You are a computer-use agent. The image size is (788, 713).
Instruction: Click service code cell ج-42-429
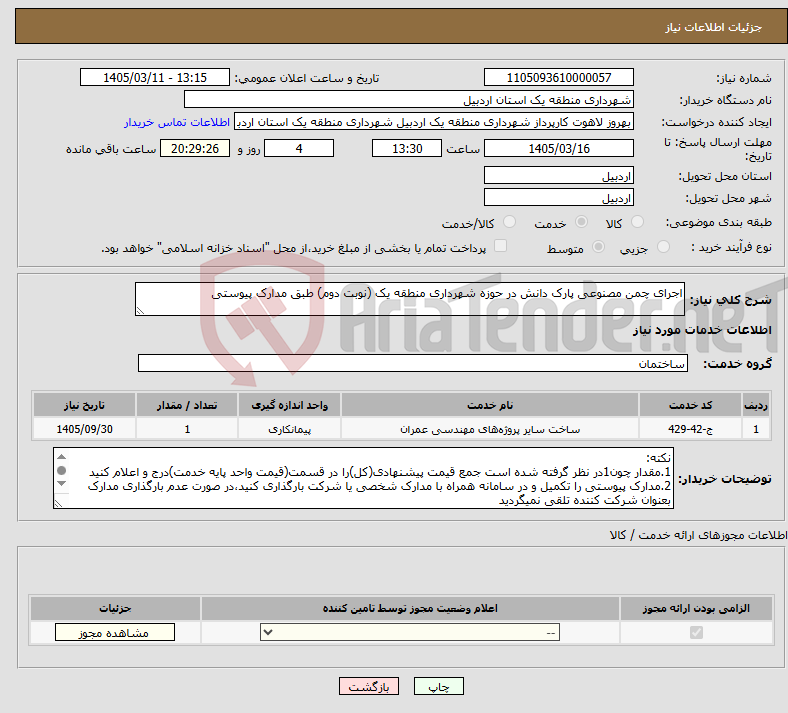(691, 429)
